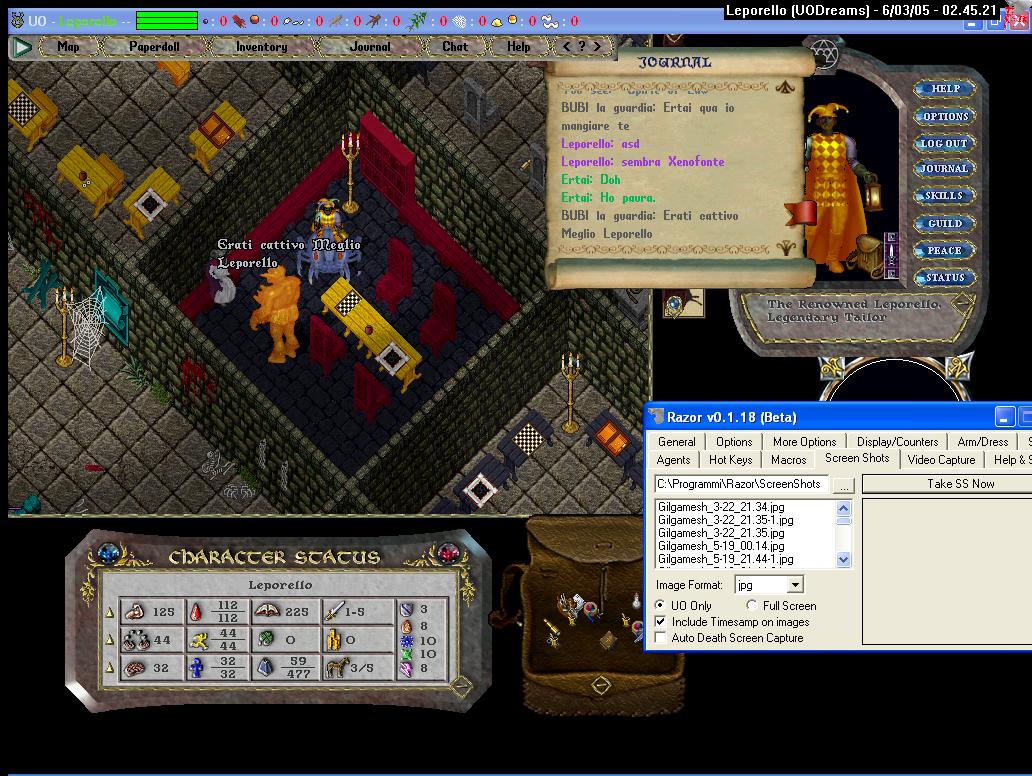
Task: Click the red hit points drop icon
Action: tap(195, 612)
